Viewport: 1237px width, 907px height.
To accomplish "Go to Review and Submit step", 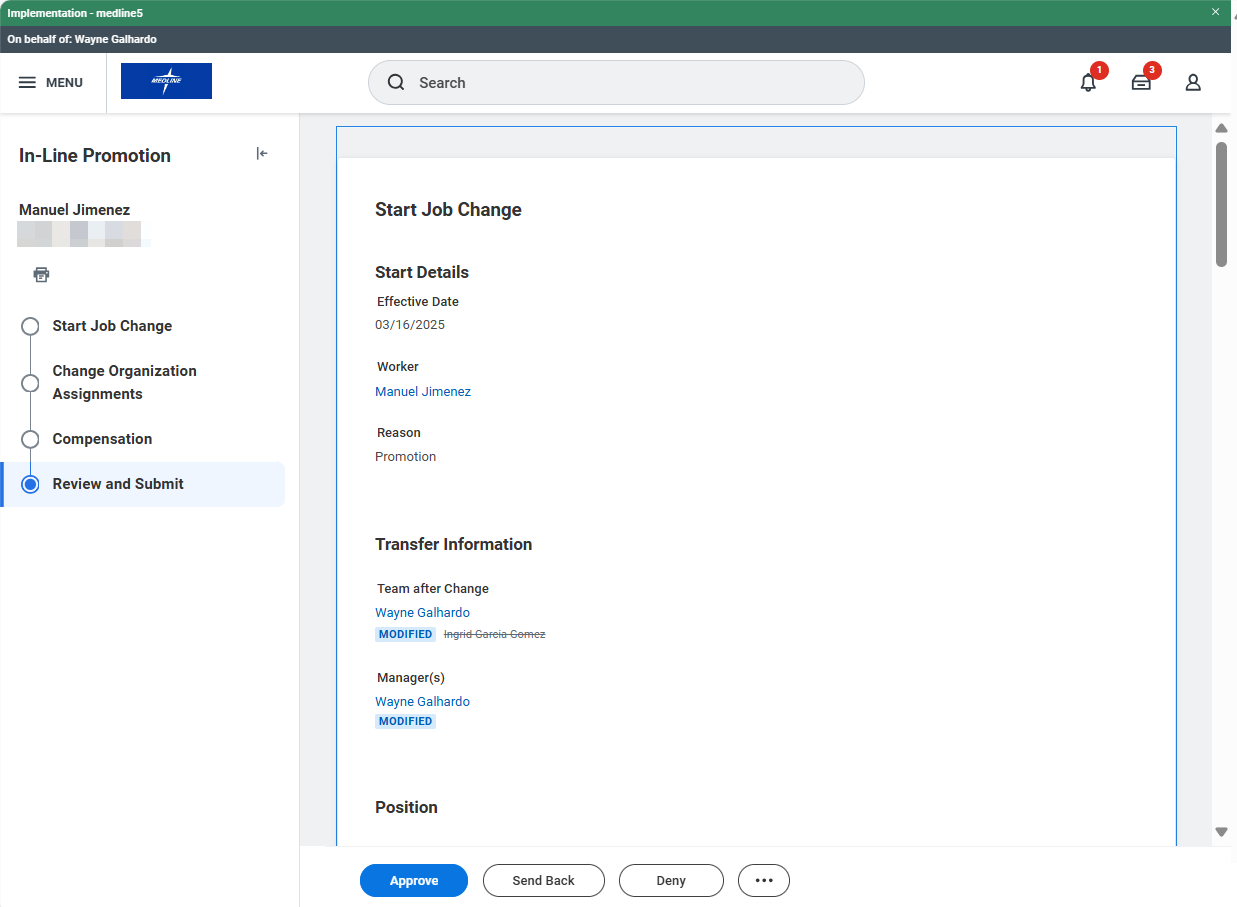I will pos(118,484).
